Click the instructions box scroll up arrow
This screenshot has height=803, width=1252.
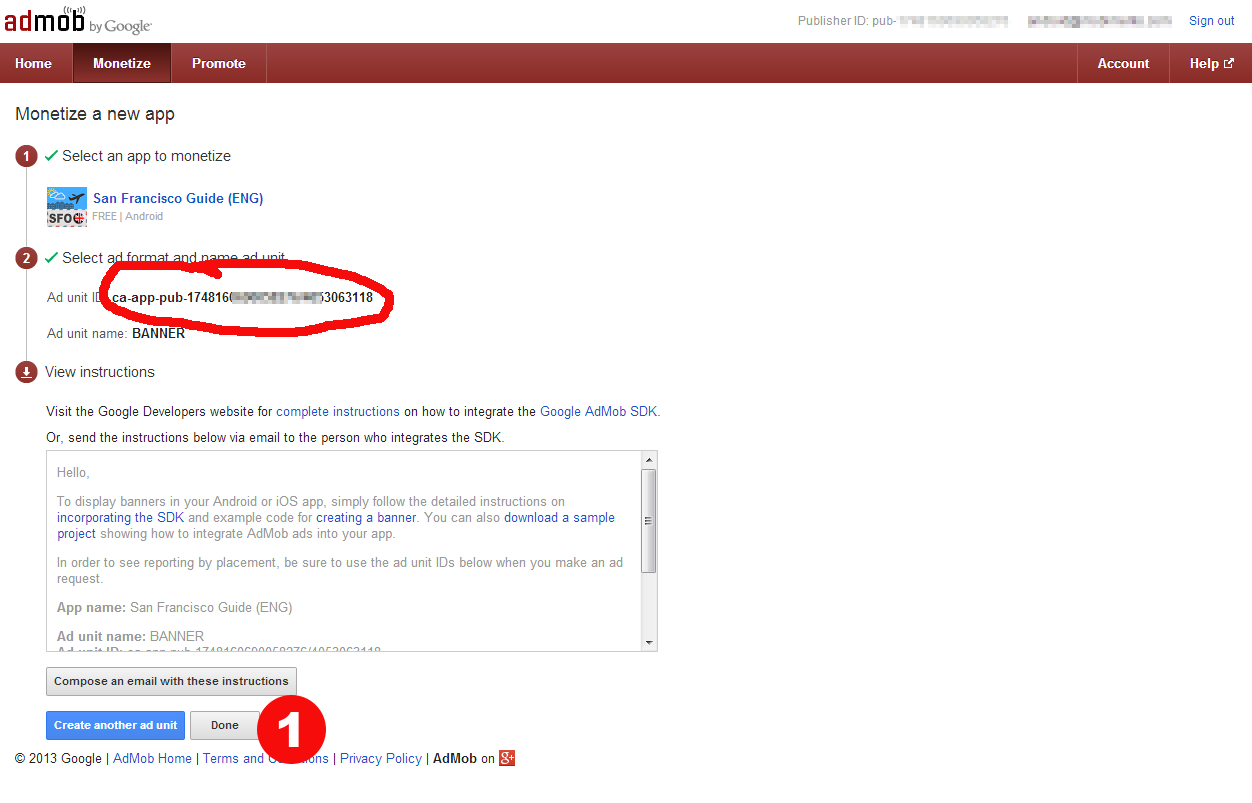point(648,460)
